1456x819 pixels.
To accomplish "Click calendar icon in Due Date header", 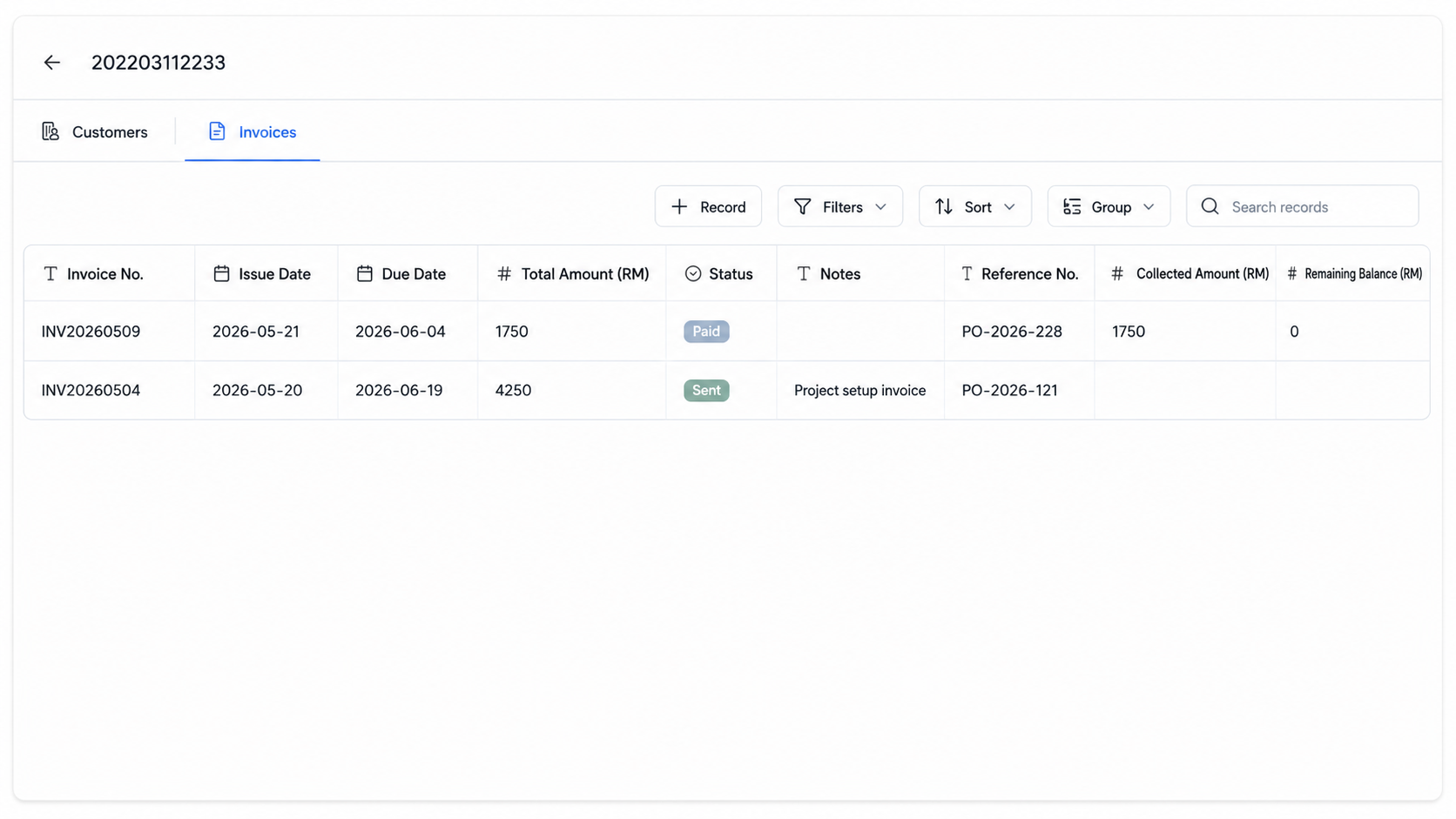I will (364, 273).
